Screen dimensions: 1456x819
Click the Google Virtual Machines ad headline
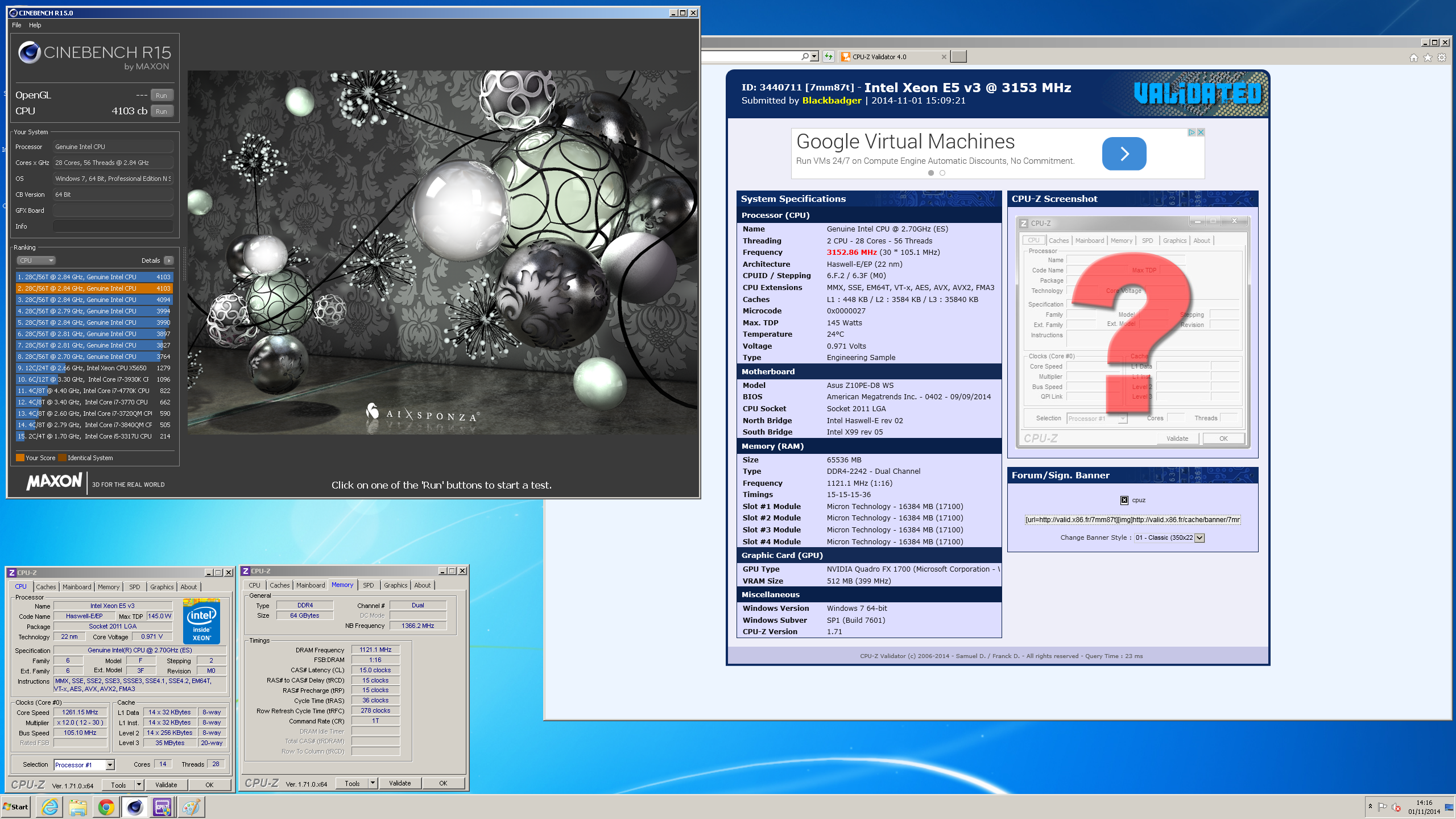(x=905, y=141)
